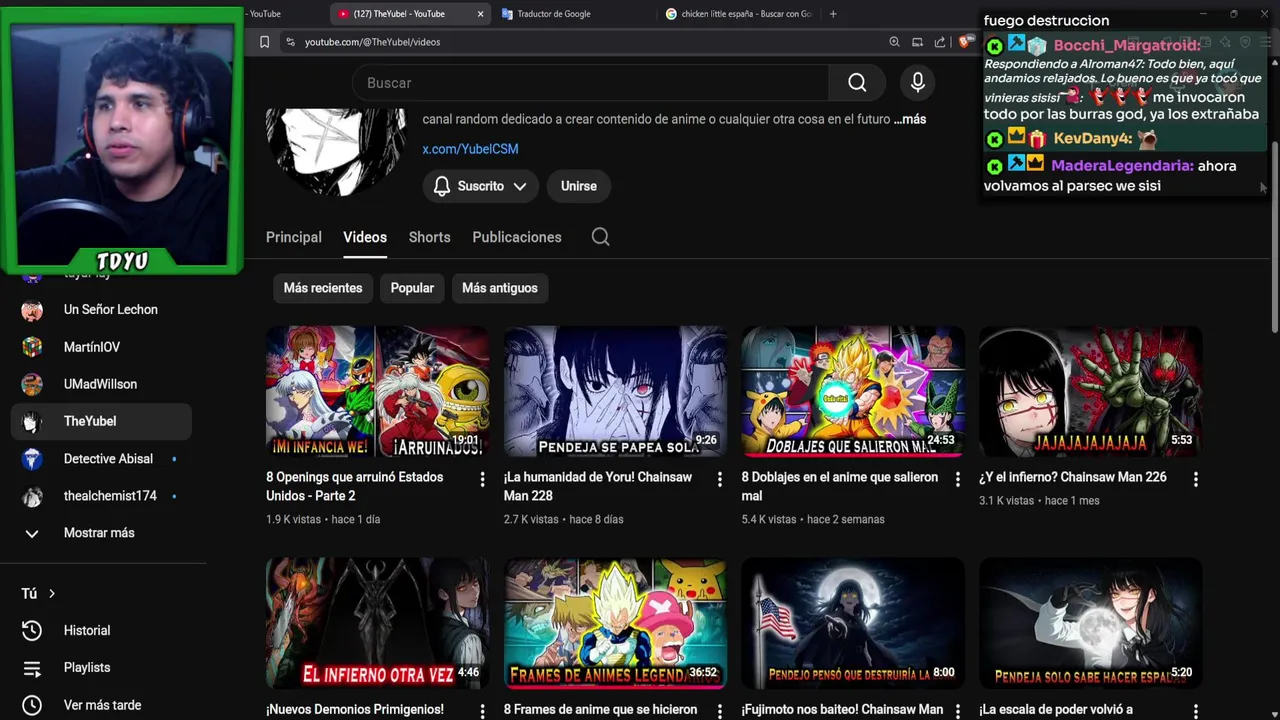Click the Buscar search input field
Image resolution: width=1280 pixels, height=720 pixels.
pyautogui.click(x=590, y=83)
